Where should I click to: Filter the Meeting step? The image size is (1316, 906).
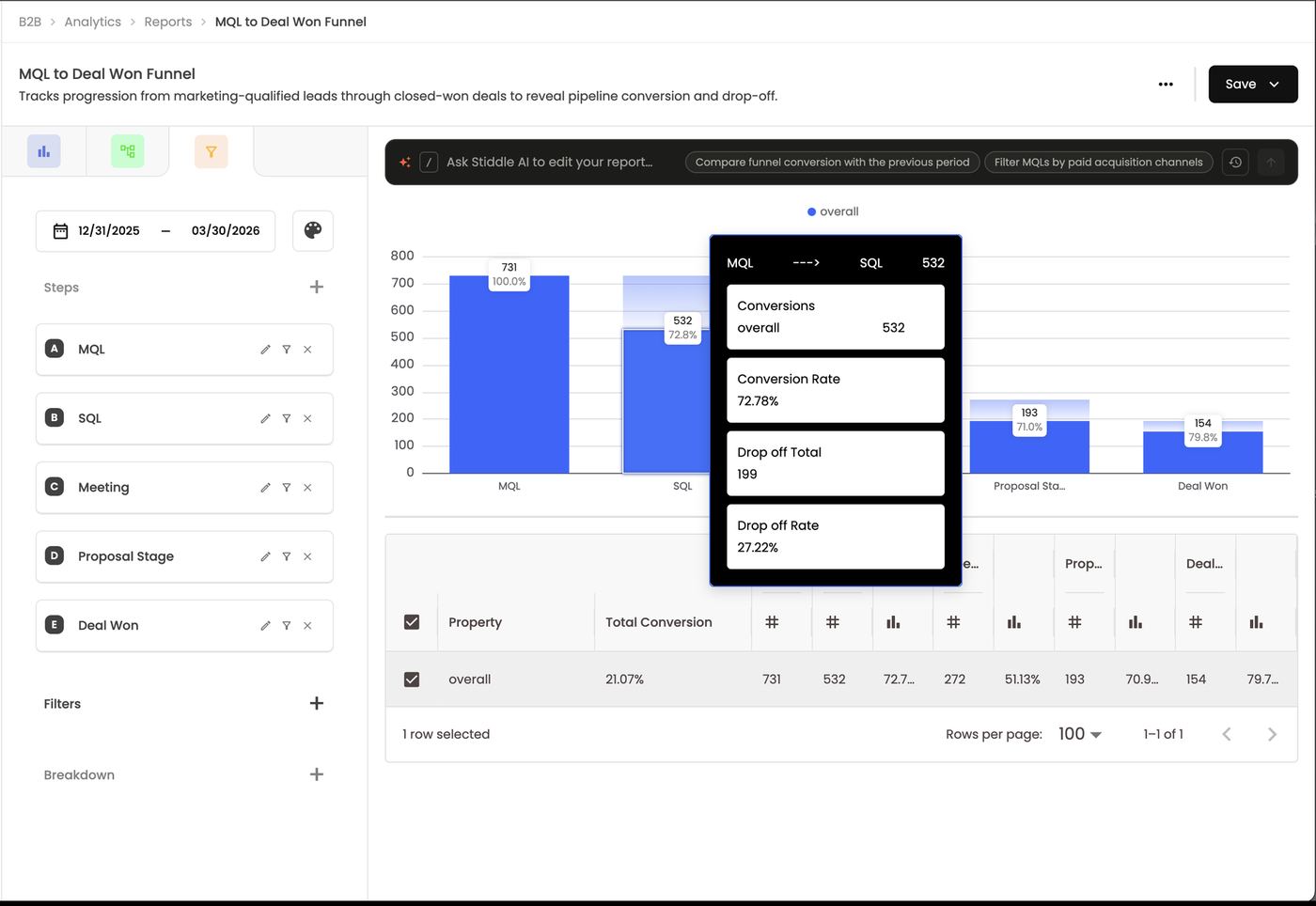tap(287, 488)
